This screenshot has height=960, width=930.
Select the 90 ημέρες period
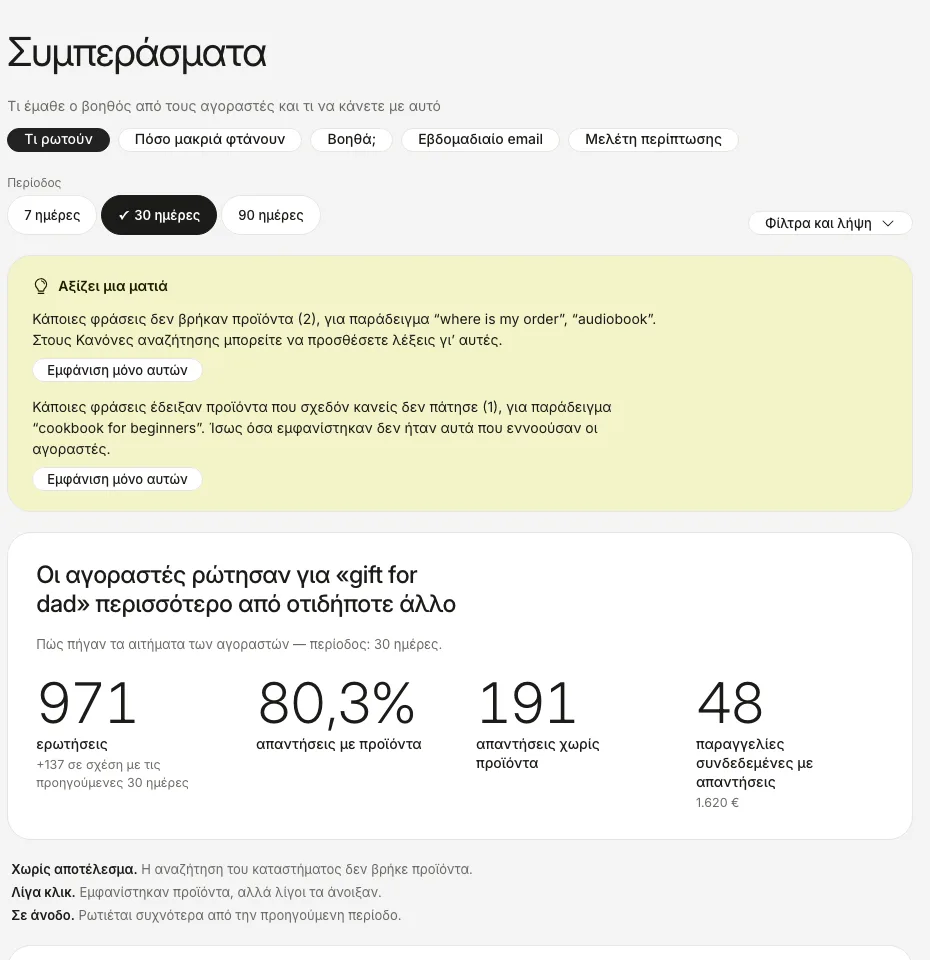pos(271,215)
